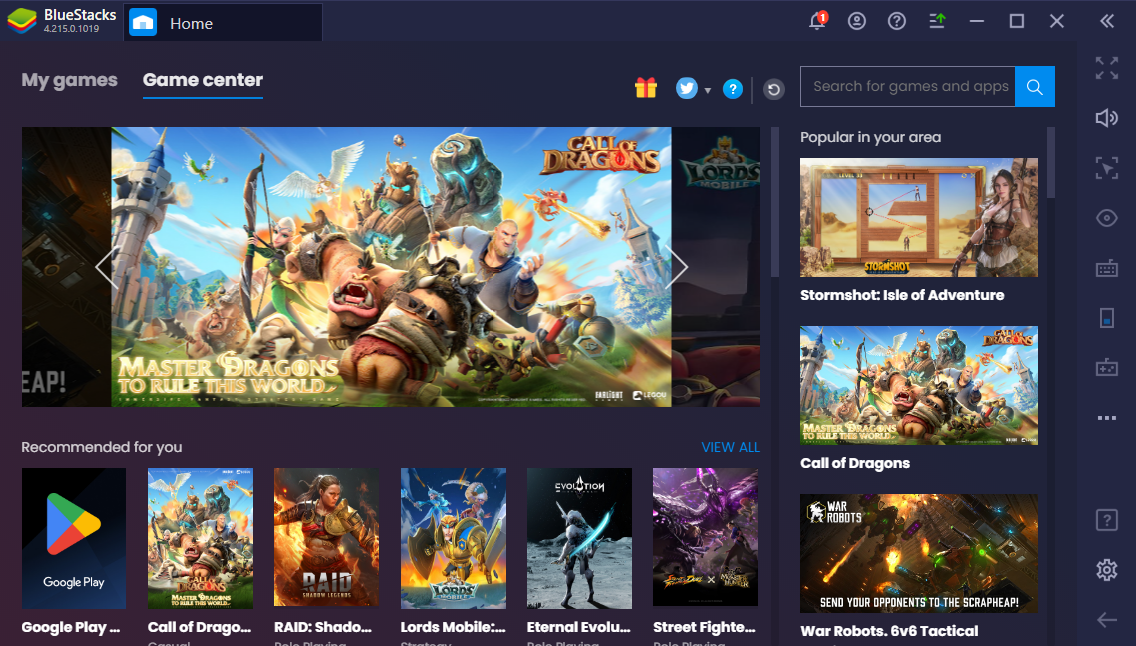Open Street Fighter recommended tile
The image size is (1136, 646).
coord(706,538)
